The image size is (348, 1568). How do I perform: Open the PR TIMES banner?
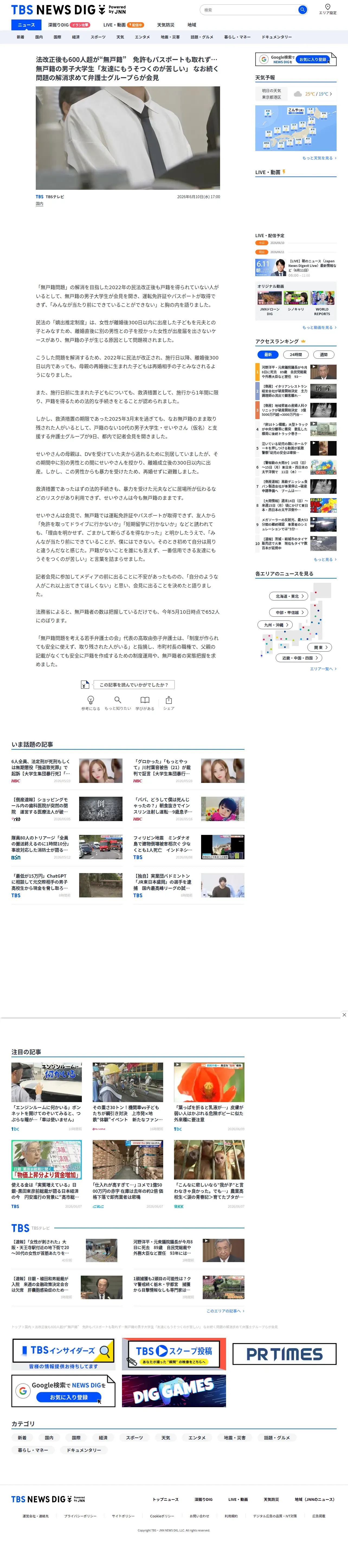pyautogui.click(x=284, y=1354)
